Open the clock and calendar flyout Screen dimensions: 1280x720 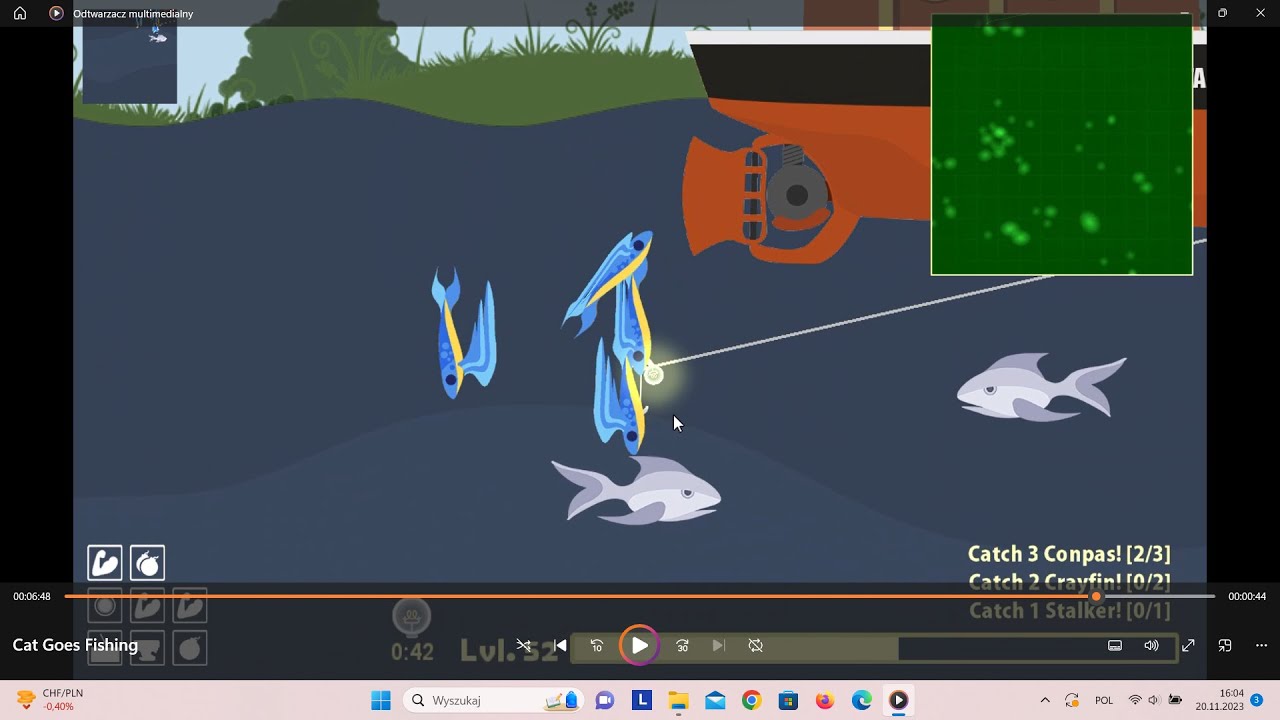[1218, 700]
